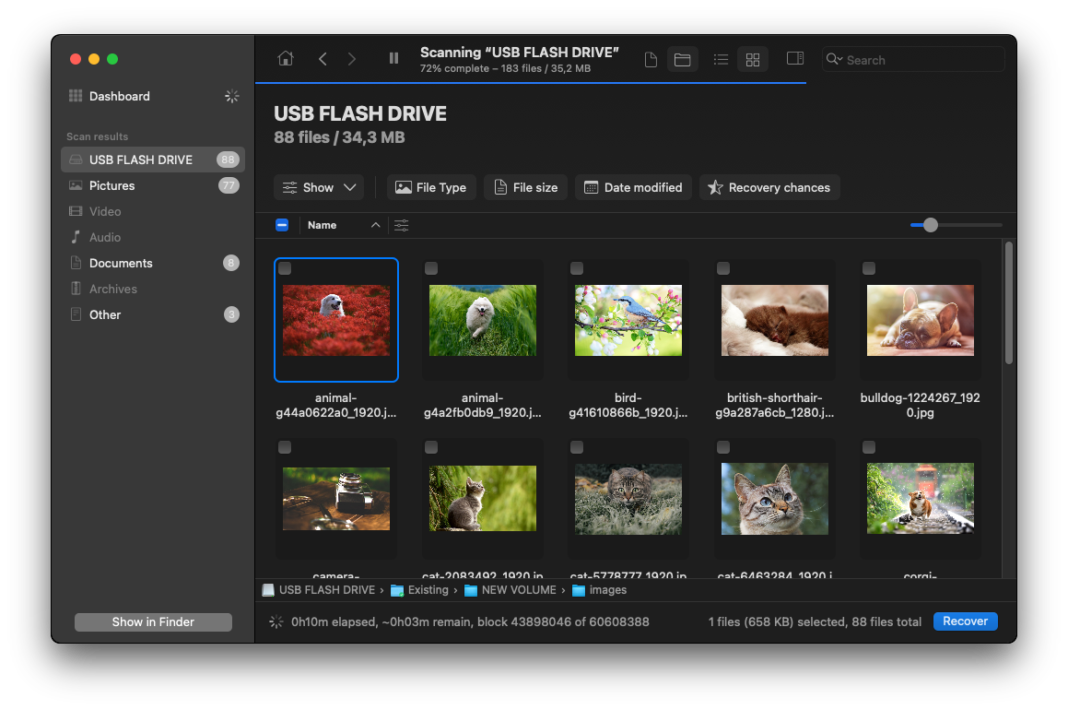Click the blue Recover button
This screenshot has height=710, width=1068.
[x=964, y=621]
